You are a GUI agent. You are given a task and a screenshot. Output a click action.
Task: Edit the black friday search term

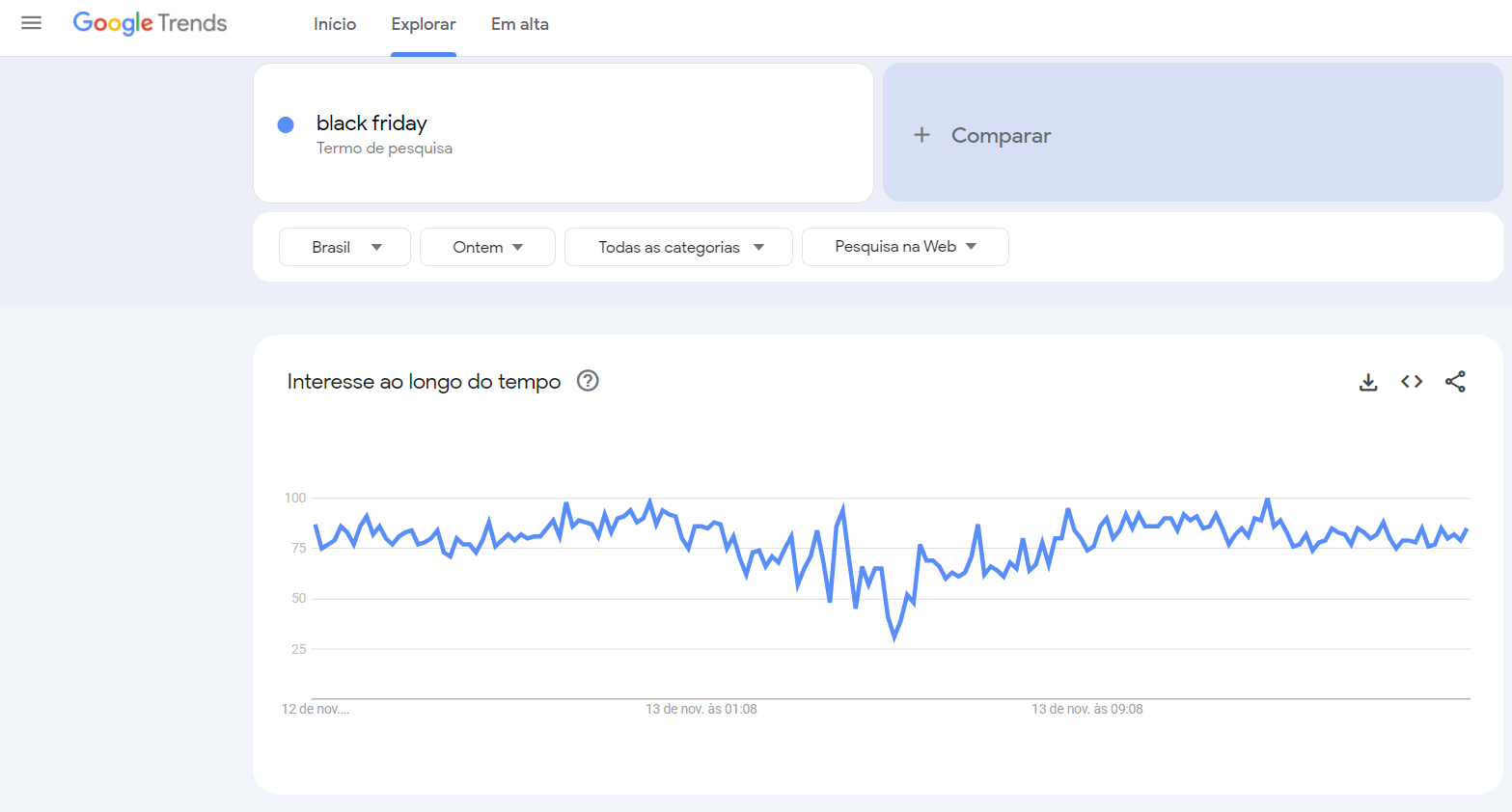tap(371, 123)
